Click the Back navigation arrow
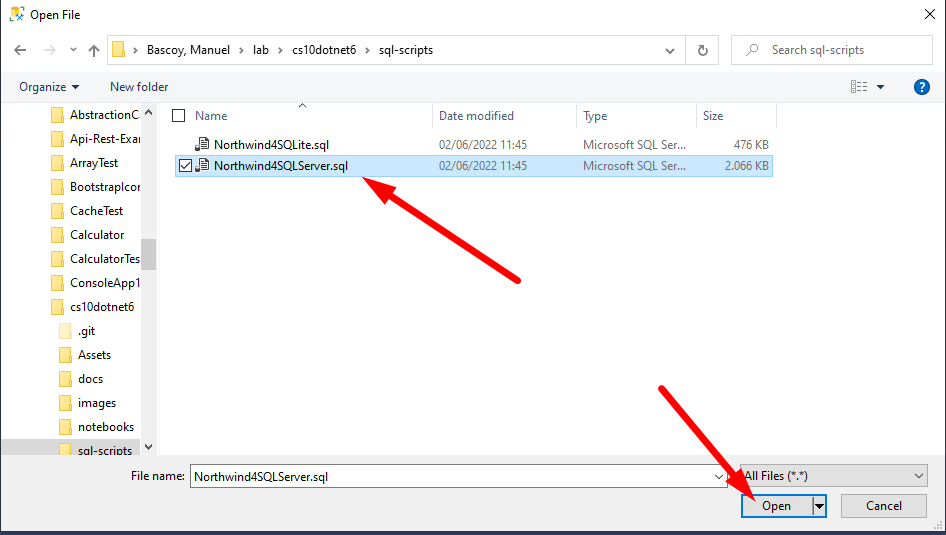The width and height of the screenshot is (946, 535). (20, 50)
